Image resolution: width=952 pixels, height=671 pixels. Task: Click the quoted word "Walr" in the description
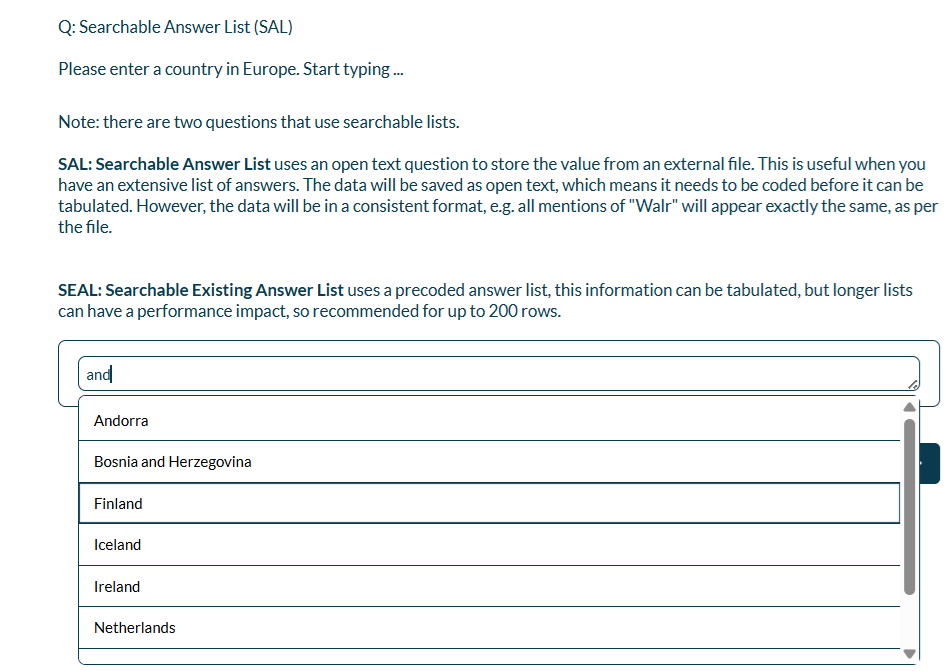tap(653, 206)
